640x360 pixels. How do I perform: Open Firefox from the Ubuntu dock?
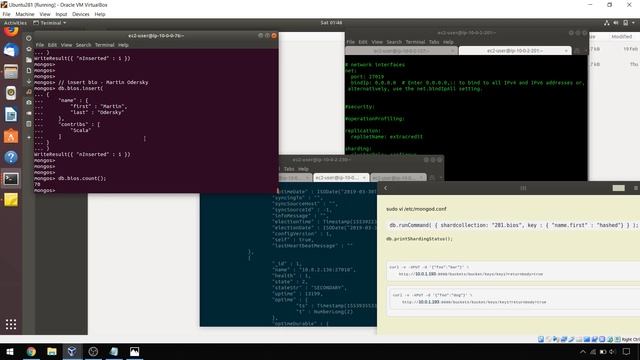coord(11,31)
